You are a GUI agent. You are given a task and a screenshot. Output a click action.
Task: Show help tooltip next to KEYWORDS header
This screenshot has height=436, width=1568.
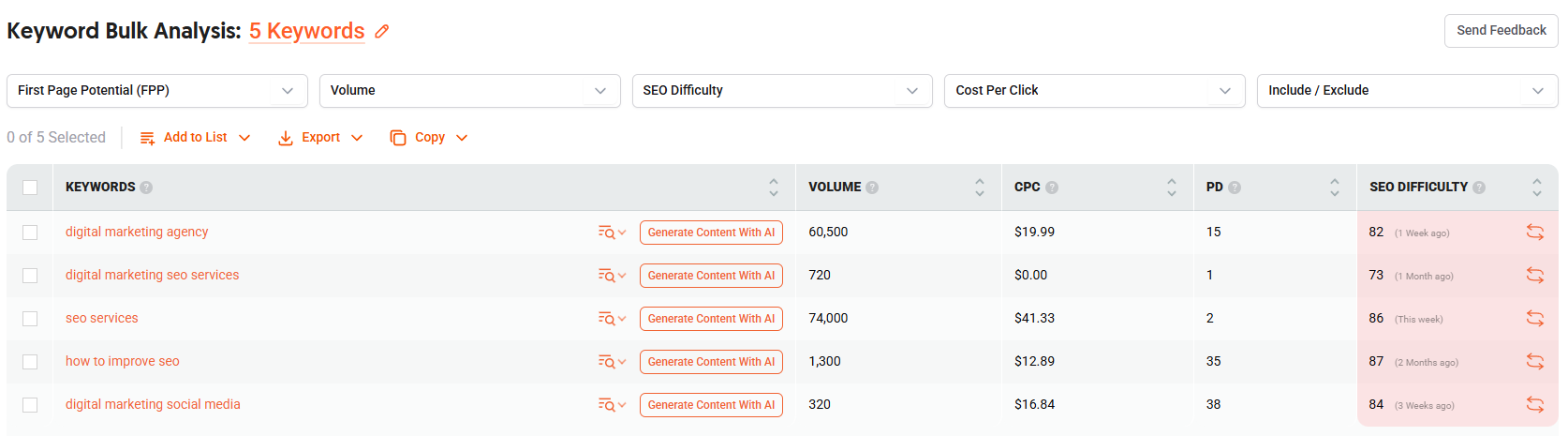point(146,188)
